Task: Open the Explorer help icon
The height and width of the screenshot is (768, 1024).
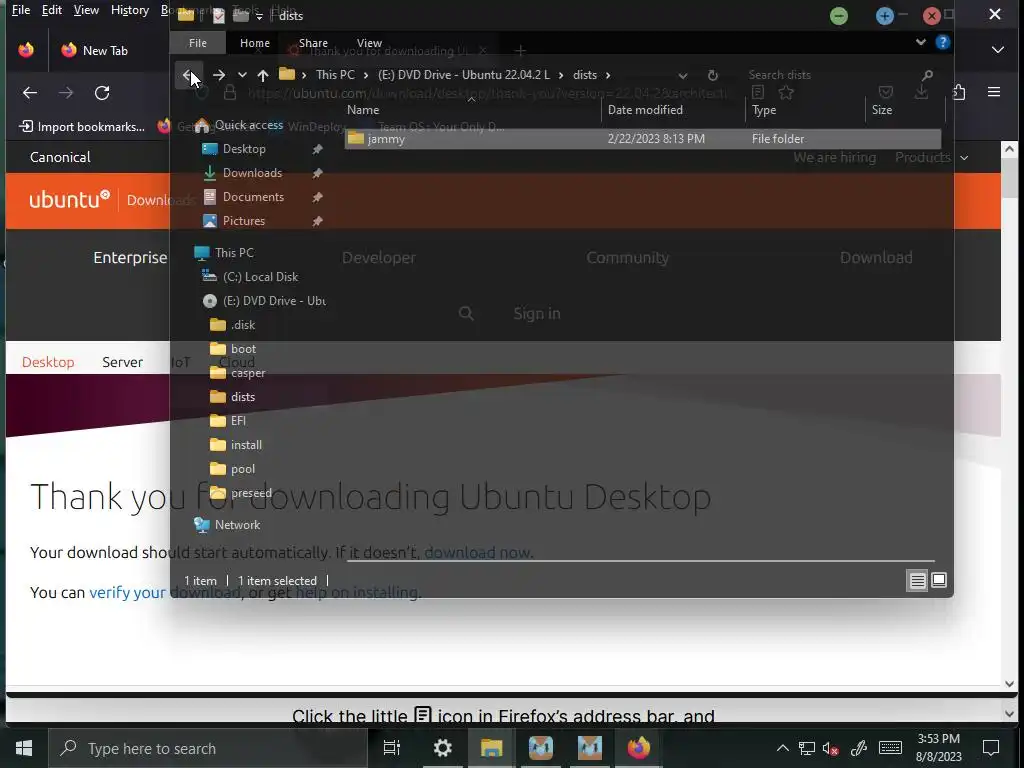Action: click(942, 42)
